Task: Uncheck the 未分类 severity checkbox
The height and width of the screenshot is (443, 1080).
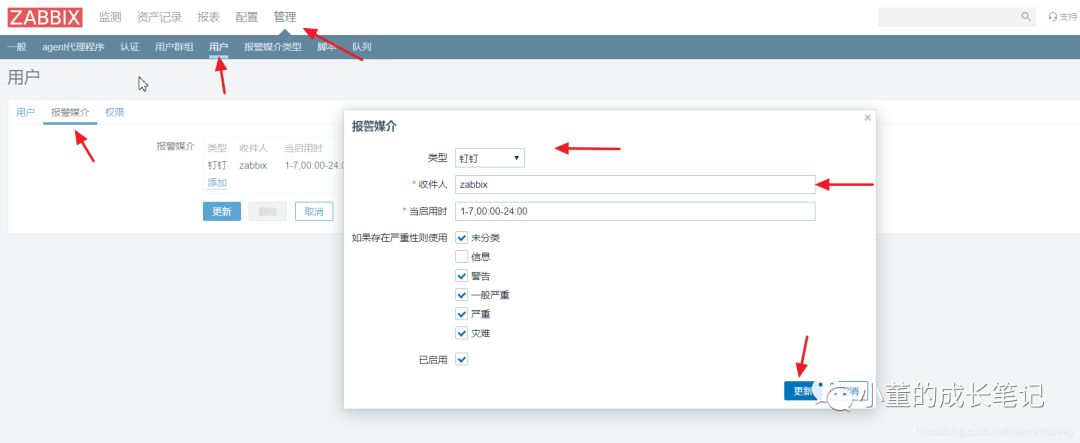Action: [x=461, y=238]
